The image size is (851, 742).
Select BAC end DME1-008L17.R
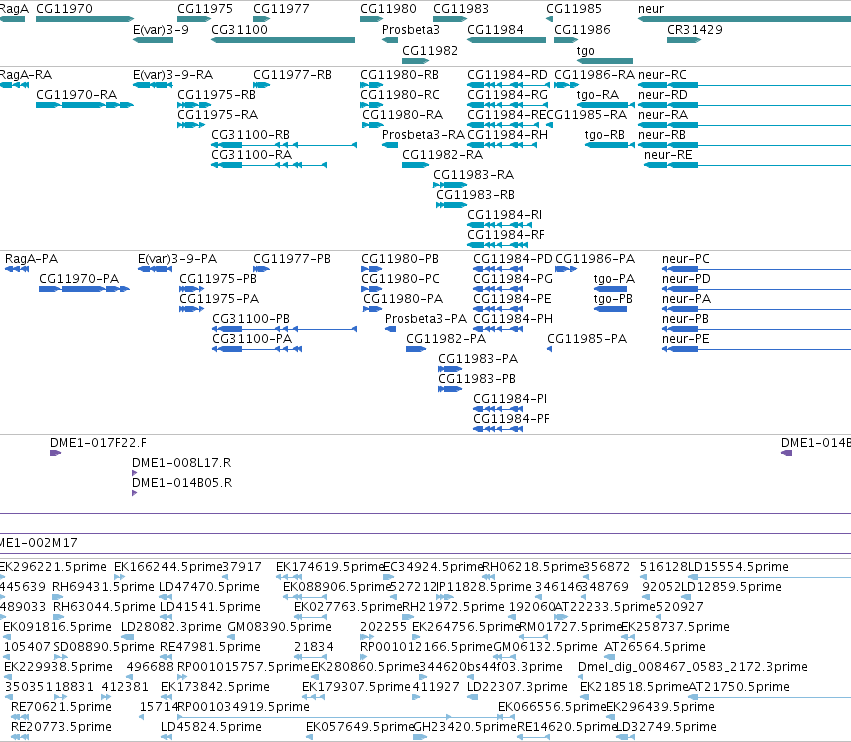pos(181,463)
